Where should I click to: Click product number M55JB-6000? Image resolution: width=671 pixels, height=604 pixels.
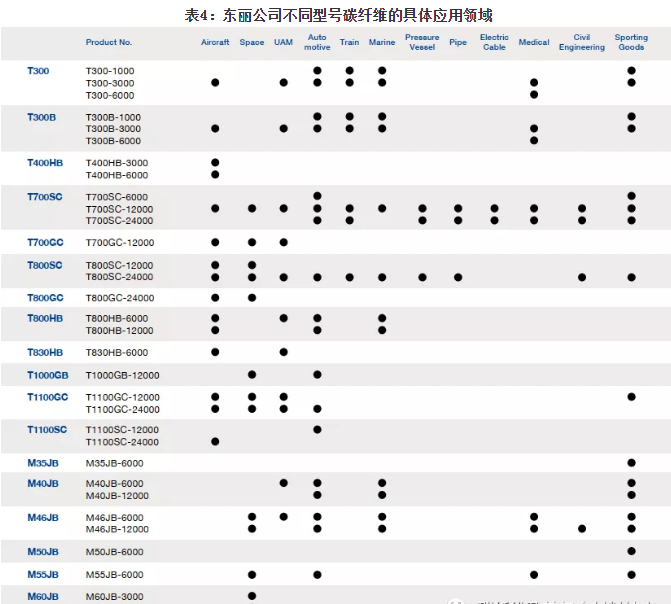coord(114,574)
